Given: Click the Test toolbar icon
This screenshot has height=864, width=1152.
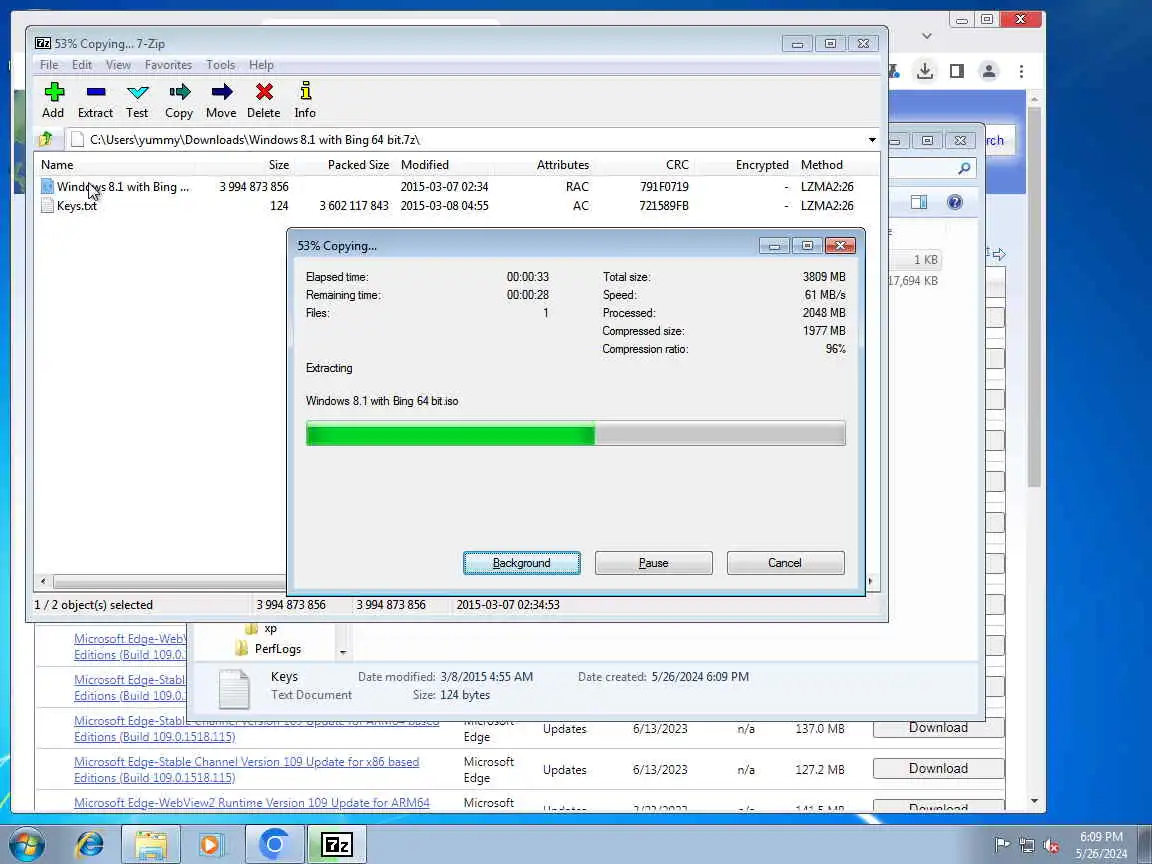Looking at the screenshot, I should click(x=137, y=100).
